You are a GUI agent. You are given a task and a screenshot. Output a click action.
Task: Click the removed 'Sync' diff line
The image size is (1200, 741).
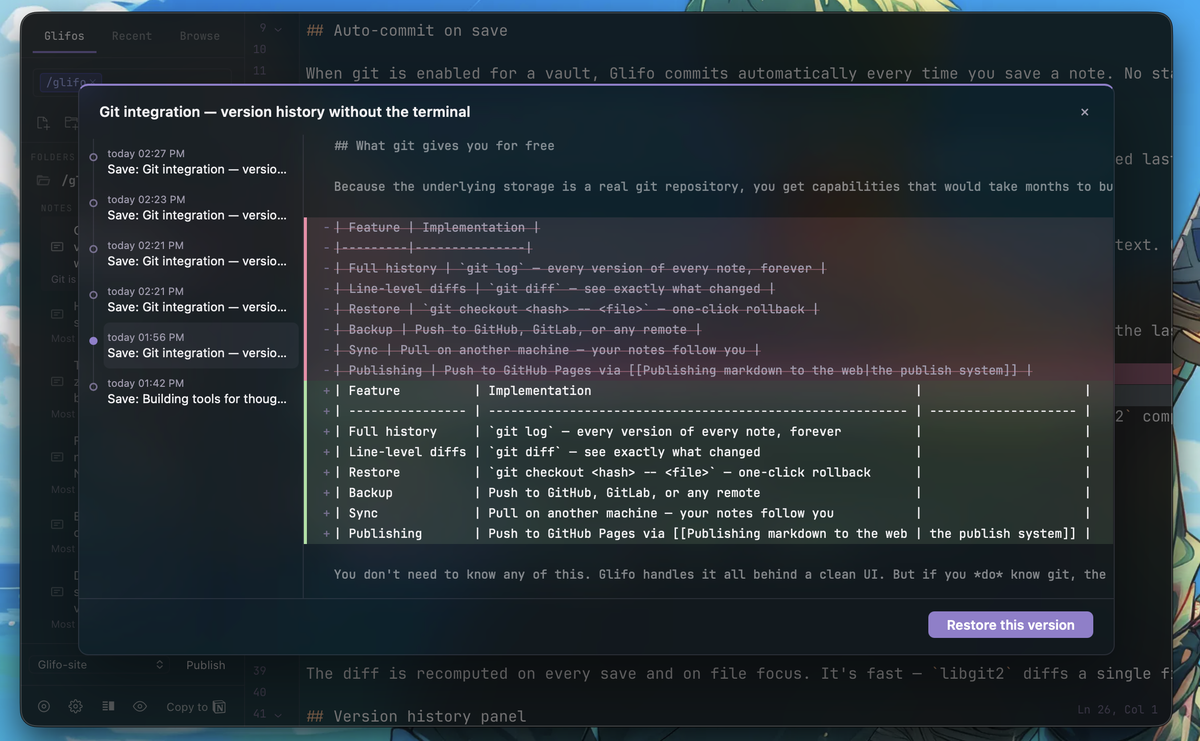(x=708, y=350)
